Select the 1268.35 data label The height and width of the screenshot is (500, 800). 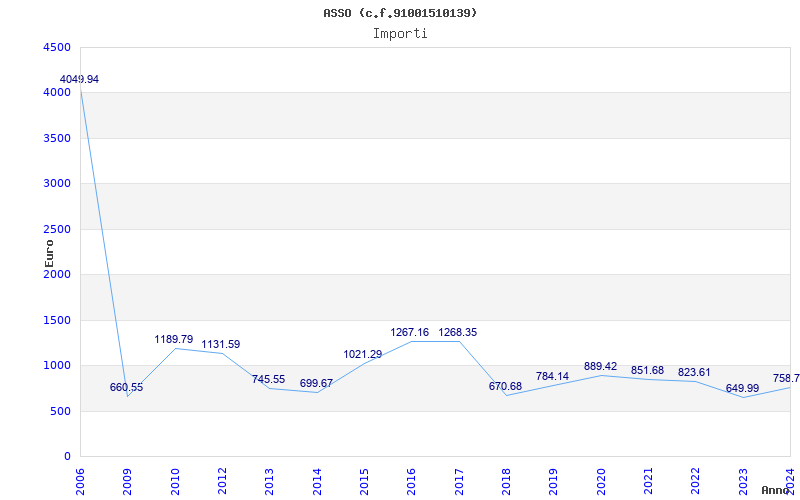coord(458,333)
